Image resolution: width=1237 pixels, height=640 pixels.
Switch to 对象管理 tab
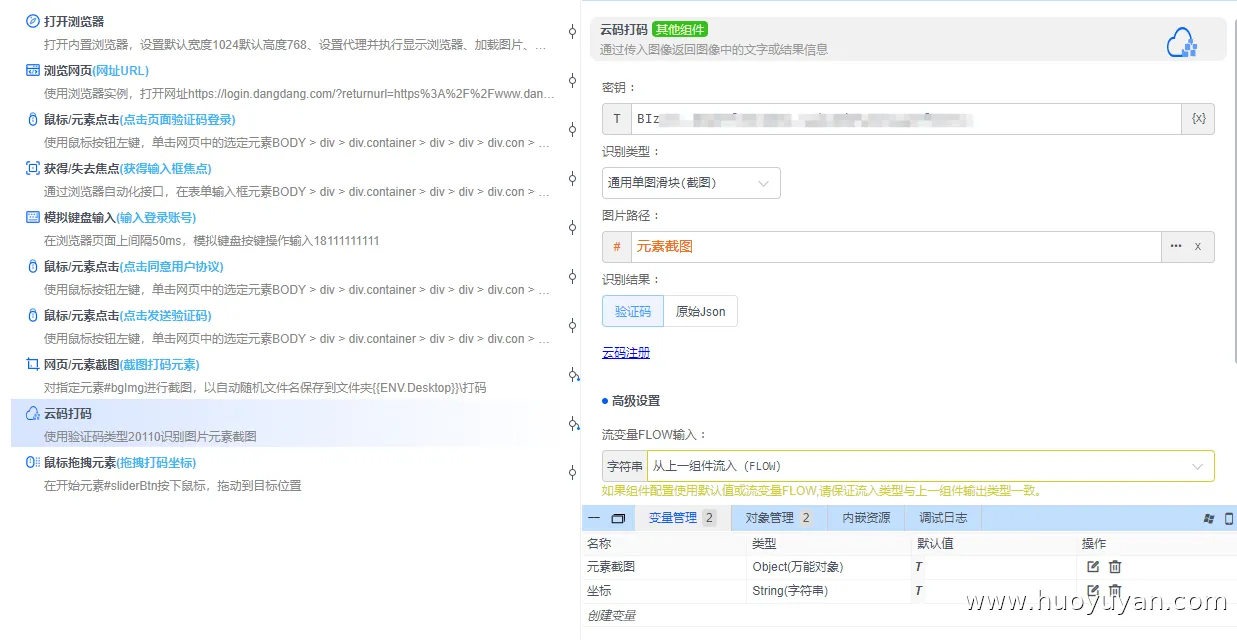[x=778, y=518]
